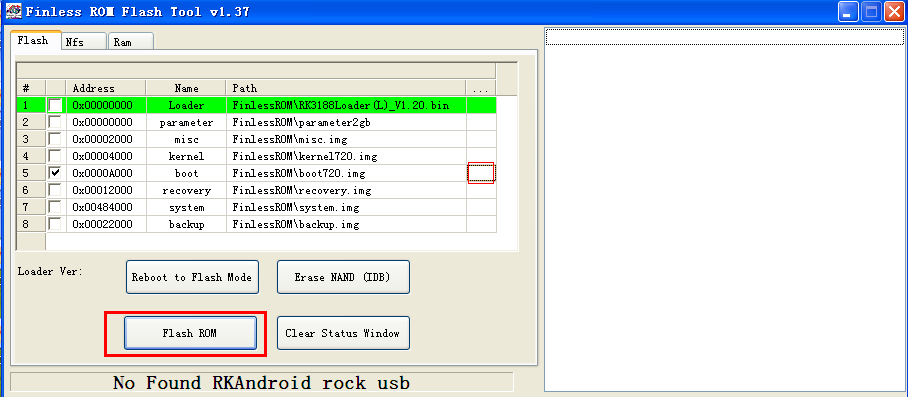Viewport: 908px width, 397px height.
Task: Click the Address column header
Action: 106,88
